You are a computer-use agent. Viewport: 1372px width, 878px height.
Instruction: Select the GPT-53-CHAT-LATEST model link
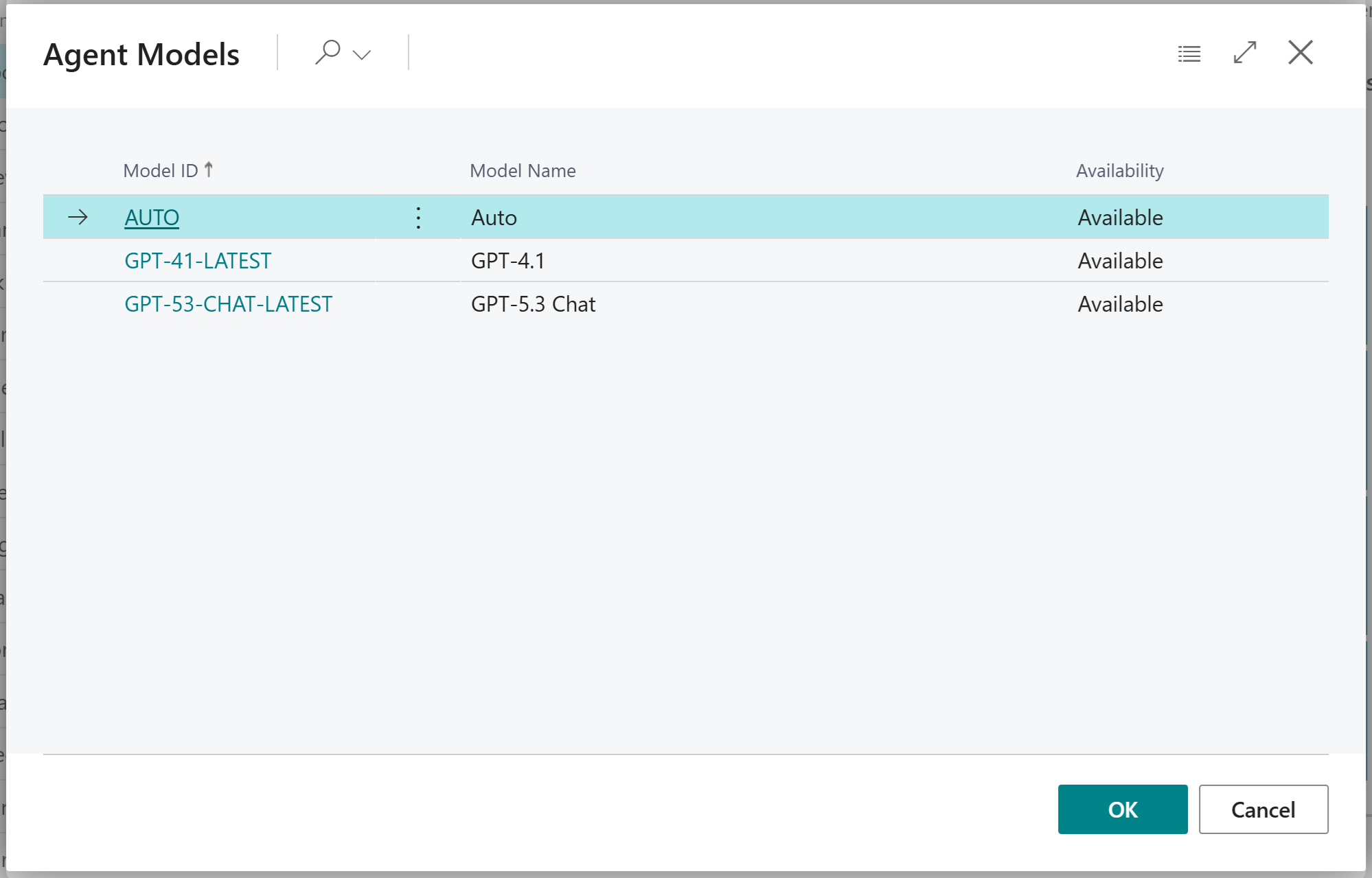pyautogui.click(x=228, y=304)
